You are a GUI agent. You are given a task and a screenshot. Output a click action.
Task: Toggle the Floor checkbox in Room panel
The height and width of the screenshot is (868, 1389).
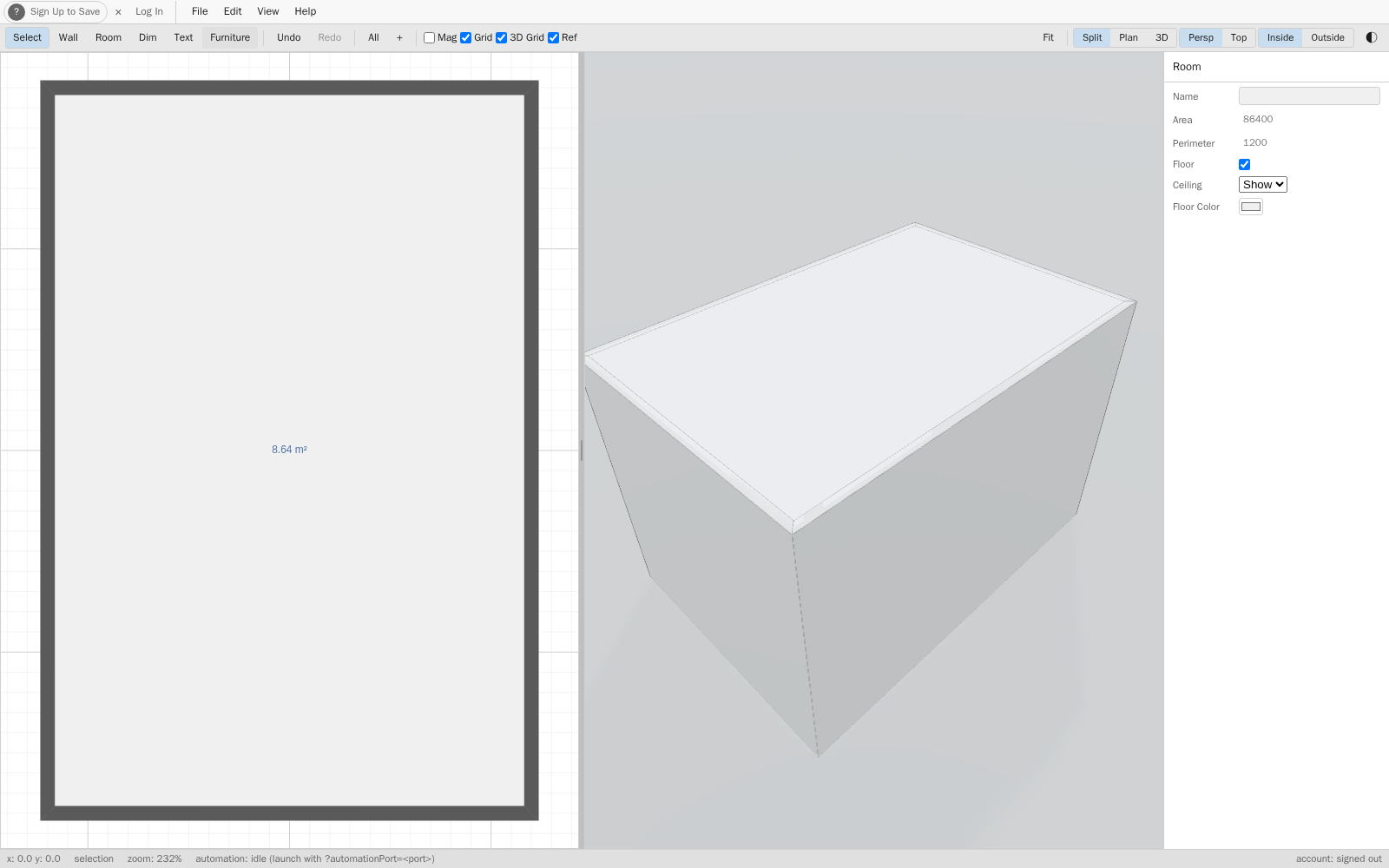[1244, 165]
